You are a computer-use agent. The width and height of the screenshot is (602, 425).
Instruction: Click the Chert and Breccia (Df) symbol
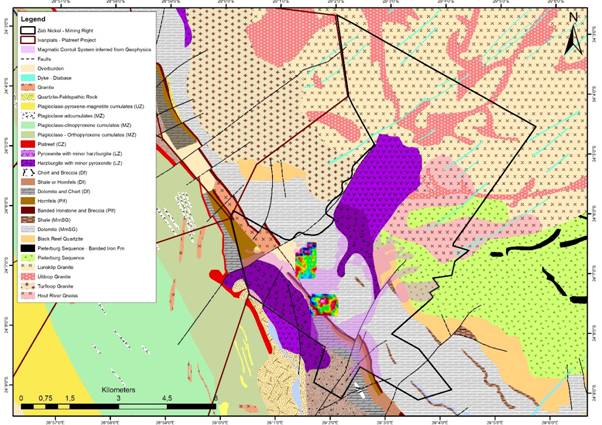(28, 172)
